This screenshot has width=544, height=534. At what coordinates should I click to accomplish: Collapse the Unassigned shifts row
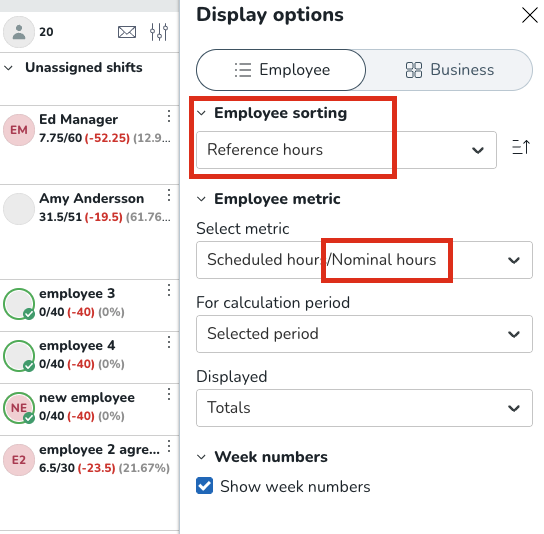[x=9, y=68]
